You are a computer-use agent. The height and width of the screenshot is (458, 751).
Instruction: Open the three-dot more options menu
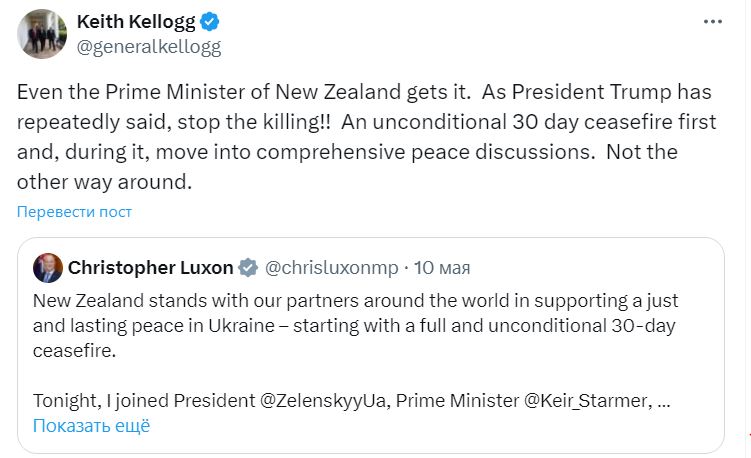pos(711,21)
